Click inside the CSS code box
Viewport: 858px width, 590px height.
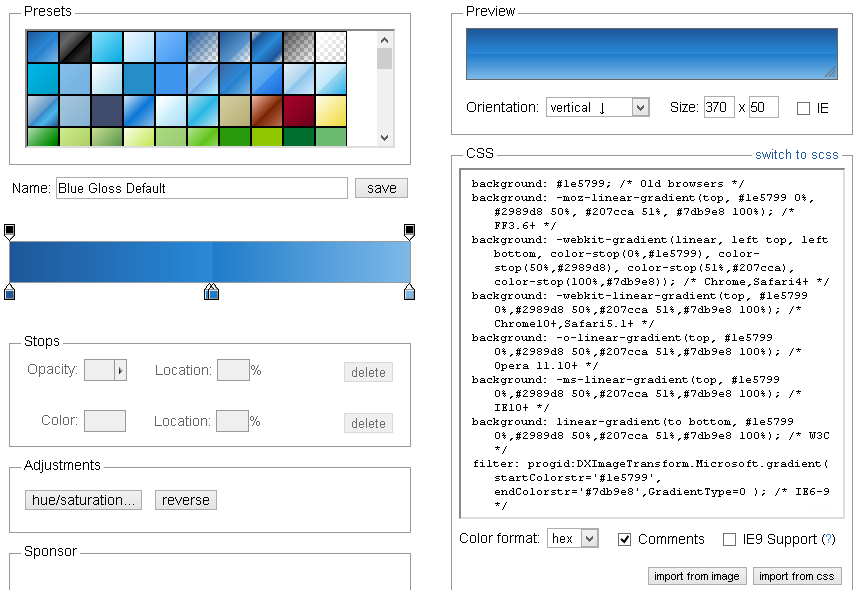[x=652, y=344]
